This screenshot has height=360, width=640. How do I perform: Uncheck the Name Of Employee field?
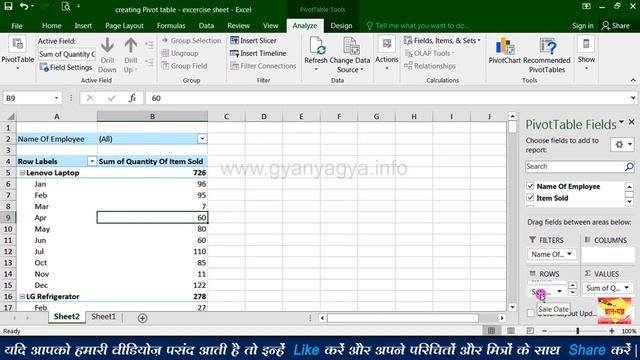point(530,186)
